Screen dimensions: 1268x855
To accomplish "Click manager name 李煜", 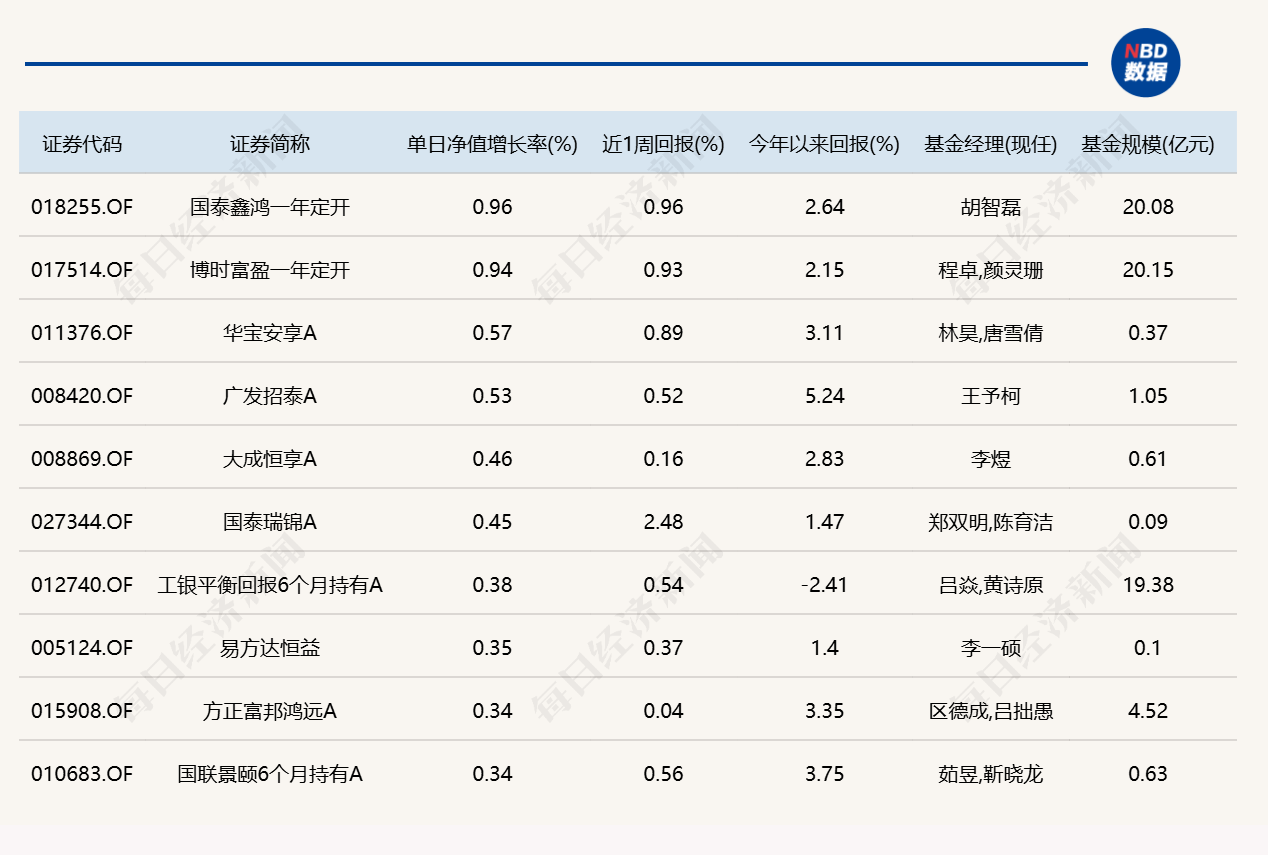I will click(990, 459).
